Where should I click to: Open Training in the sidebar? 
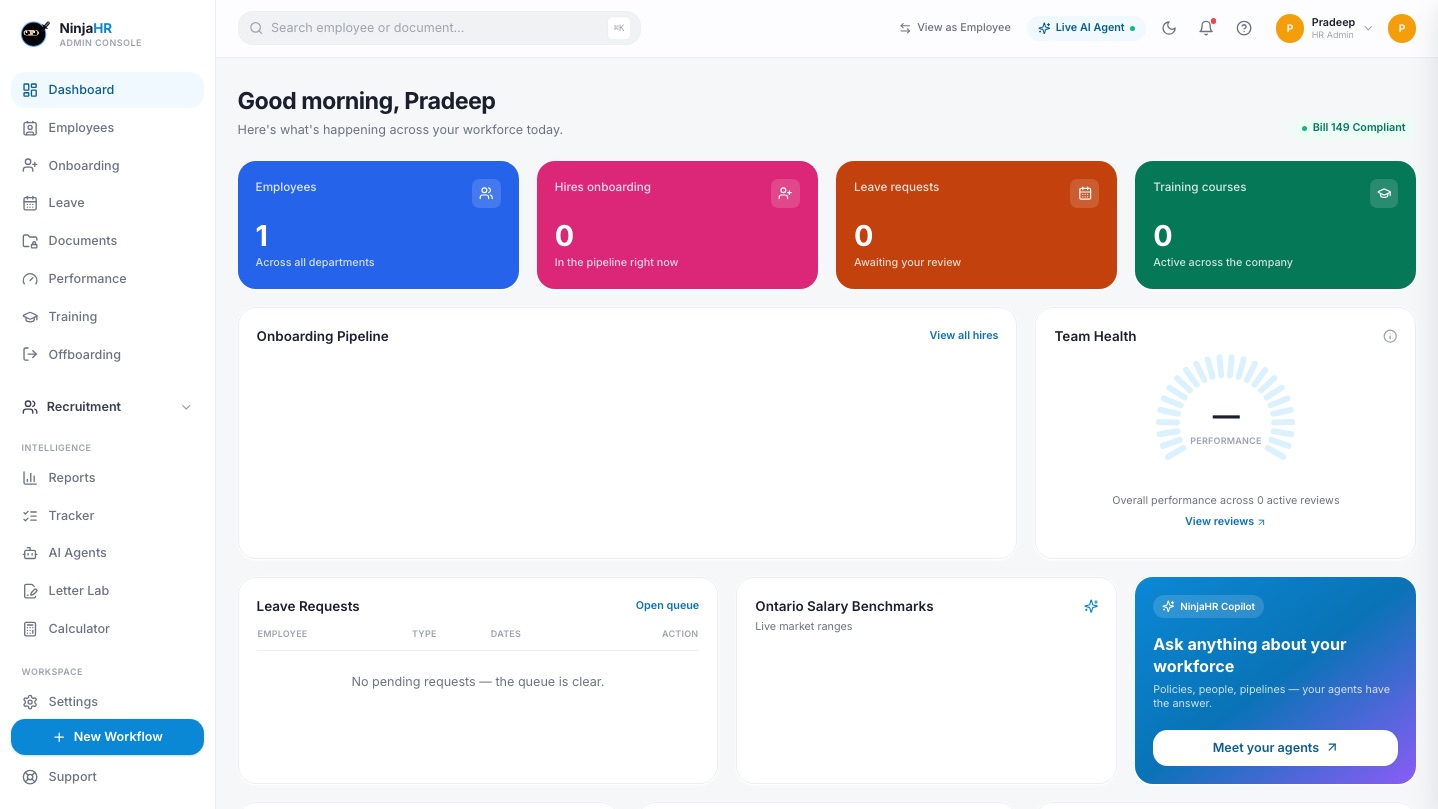107,317
